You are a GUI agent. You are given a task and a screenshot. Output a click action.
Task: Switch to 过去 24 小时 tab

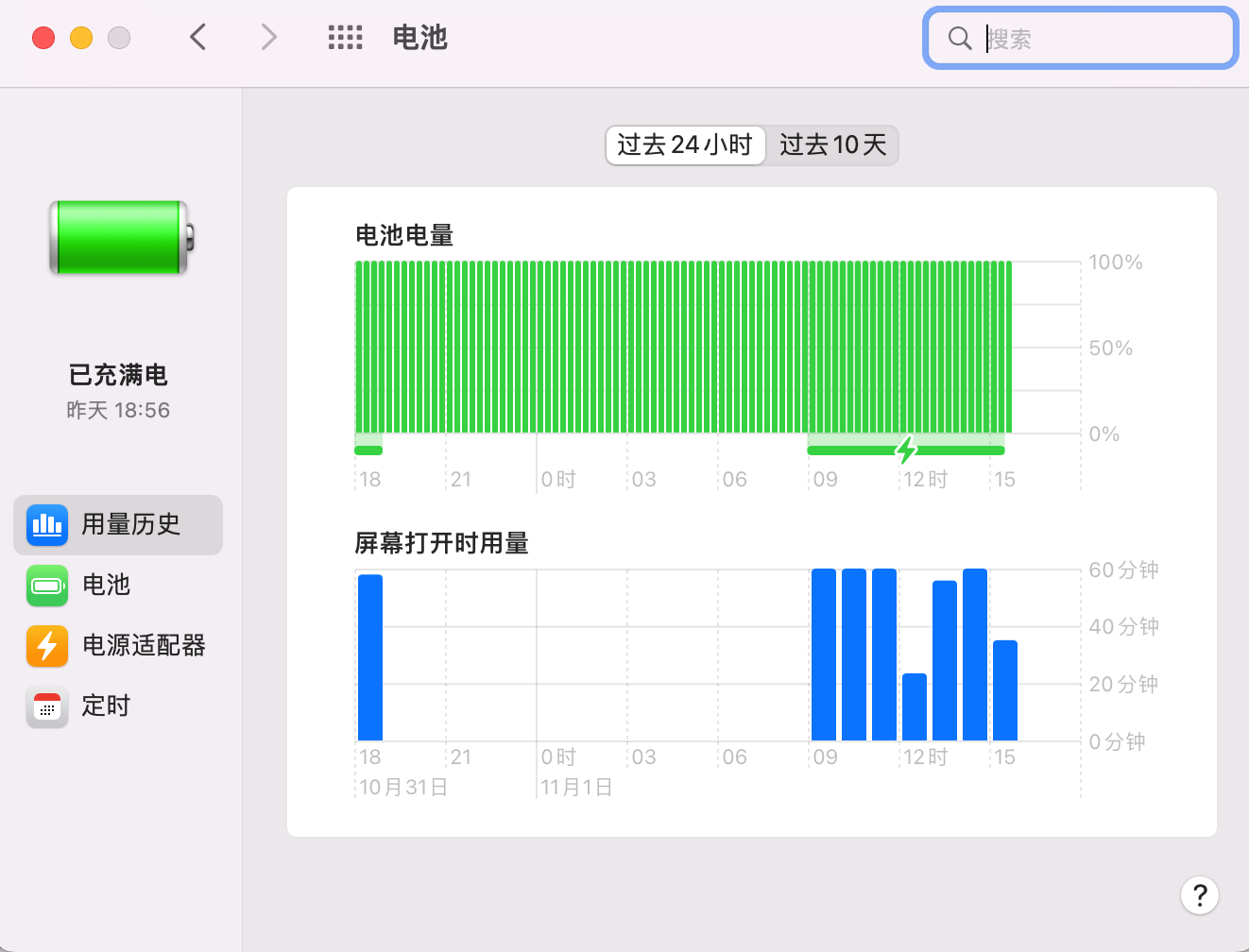pyautogui.click(x=685, y=144)
